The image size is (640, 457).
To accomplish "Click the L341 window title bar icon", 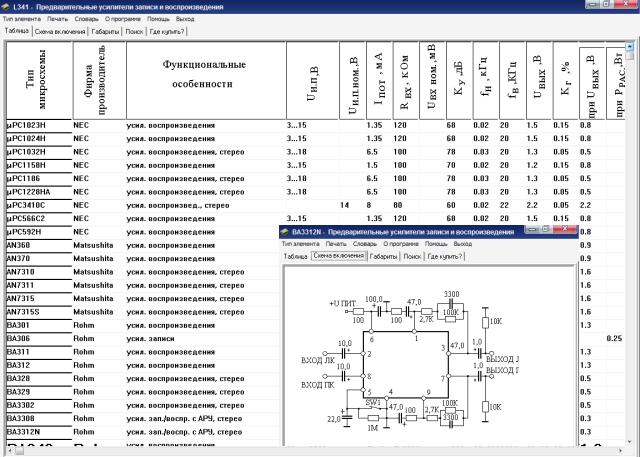I will tap(6, 7).
